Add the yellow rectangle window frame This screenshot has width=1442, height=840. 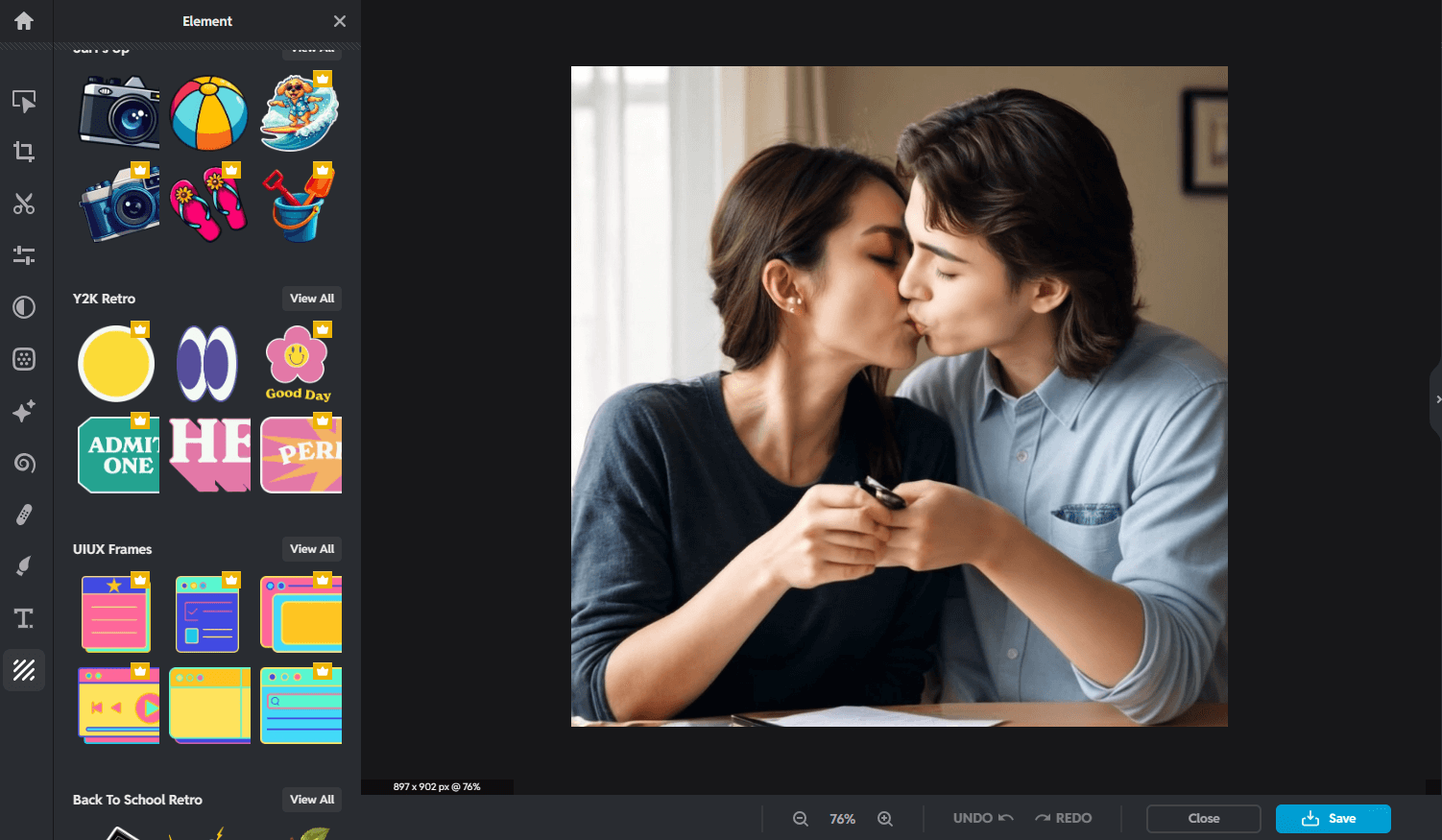[300, 613]
